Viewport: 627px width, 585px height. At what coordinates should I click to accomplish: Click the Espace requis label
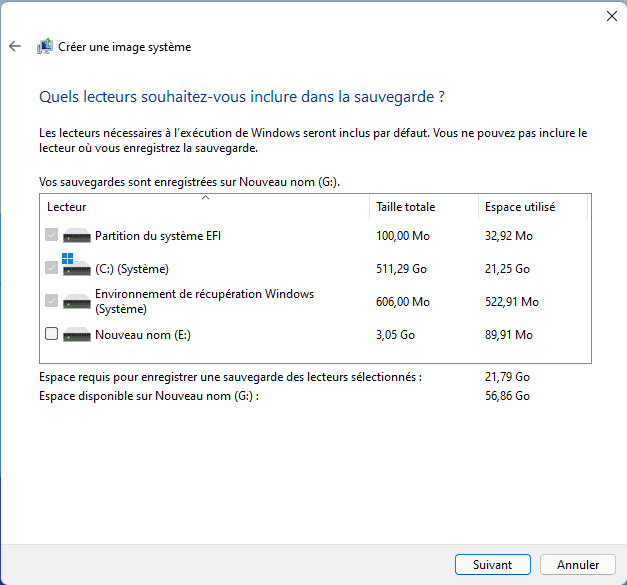(x=230, y=377)
